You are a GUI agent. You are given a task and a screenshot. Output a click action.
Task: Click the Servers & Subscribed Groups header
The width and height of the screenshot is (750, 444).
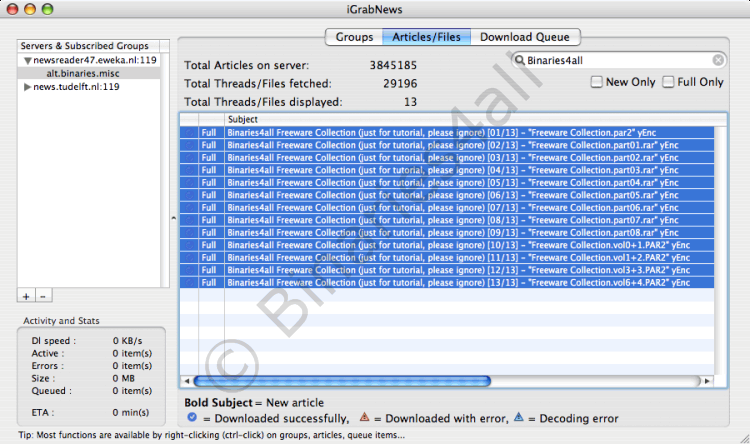88,46
